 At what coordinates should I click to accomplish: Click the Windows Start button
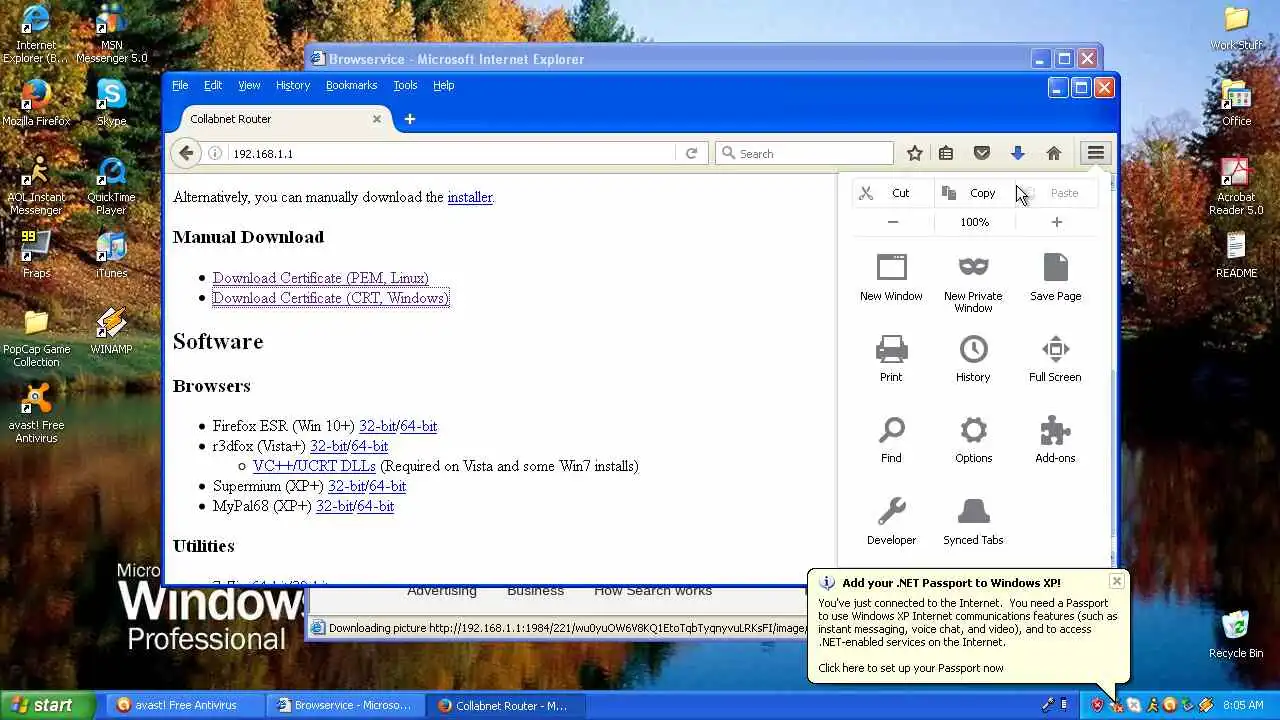[x=47, y=705]
